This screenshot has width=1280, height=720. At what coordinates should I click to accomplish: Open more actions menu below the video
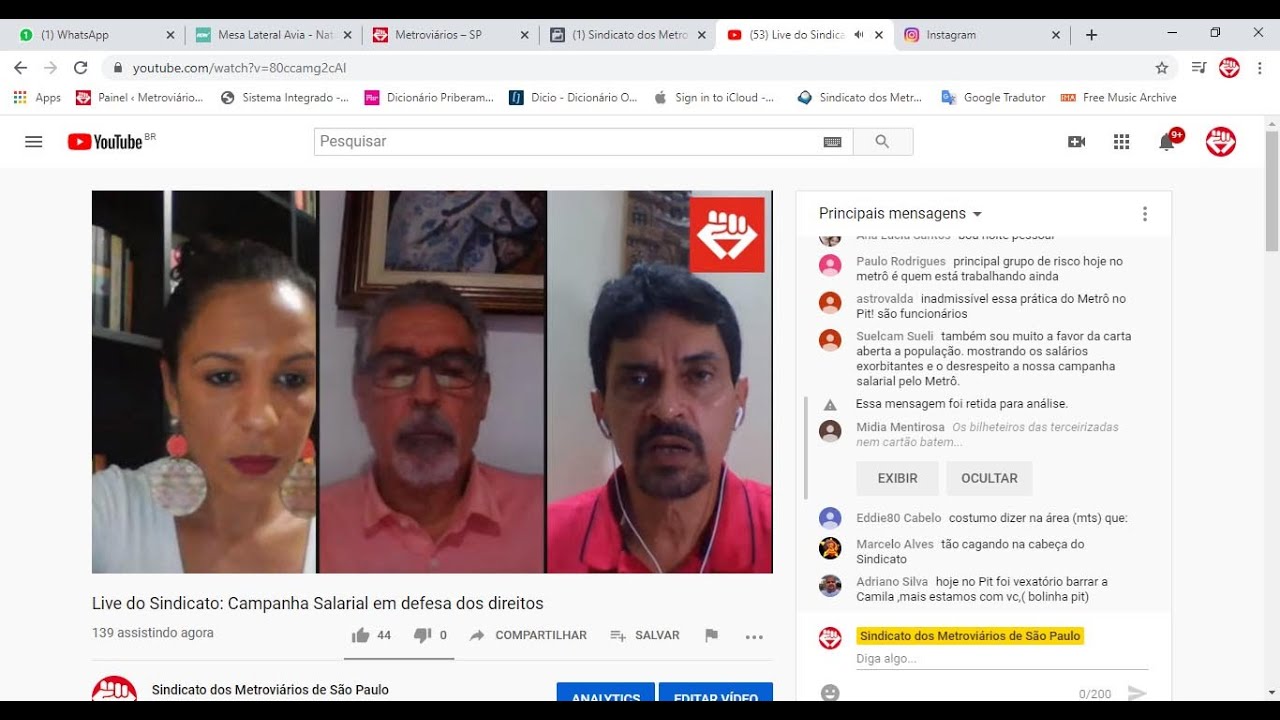coord(754,636)
